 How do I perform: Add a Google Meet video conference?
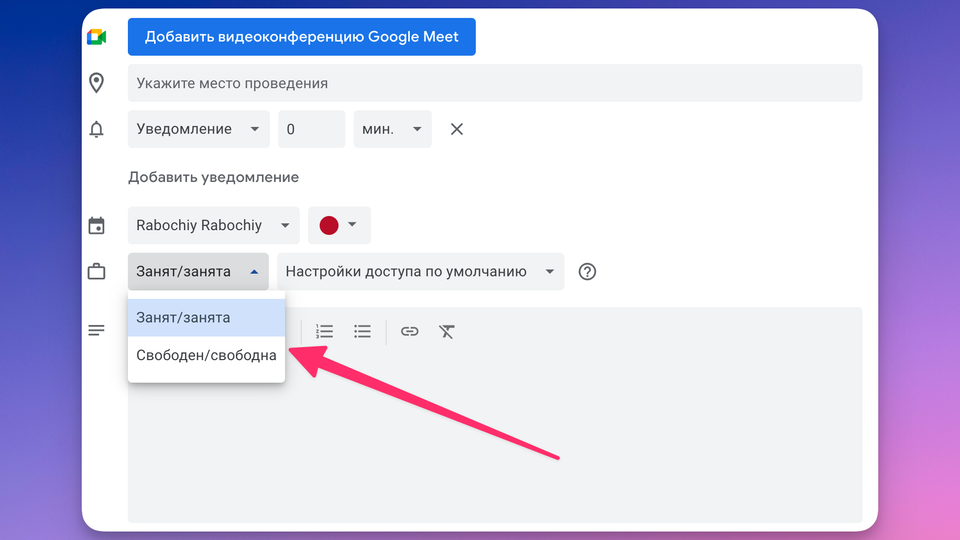click(x=301, y=37)
